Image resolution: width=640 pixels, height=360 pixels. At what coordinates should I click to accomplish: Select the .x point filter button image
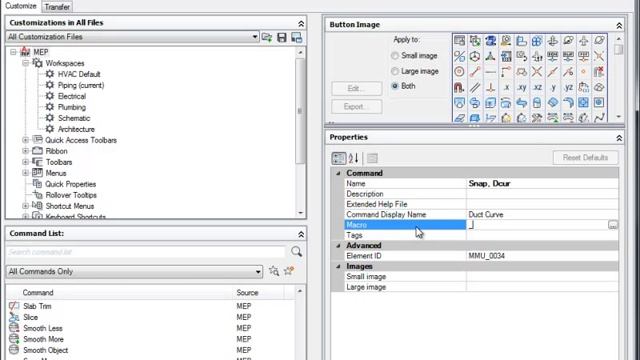(506, 87)
